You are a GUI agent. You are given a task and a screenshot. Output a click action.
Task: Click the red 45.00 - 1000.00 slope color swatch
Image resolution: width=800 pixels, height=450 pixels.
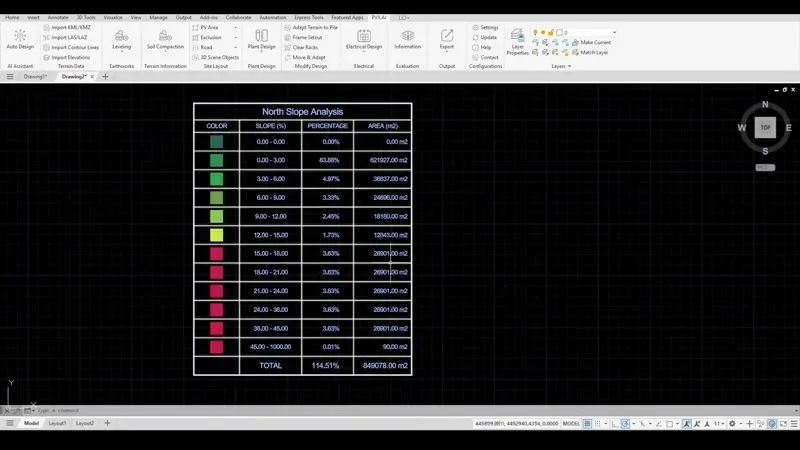tap(216, 347)
